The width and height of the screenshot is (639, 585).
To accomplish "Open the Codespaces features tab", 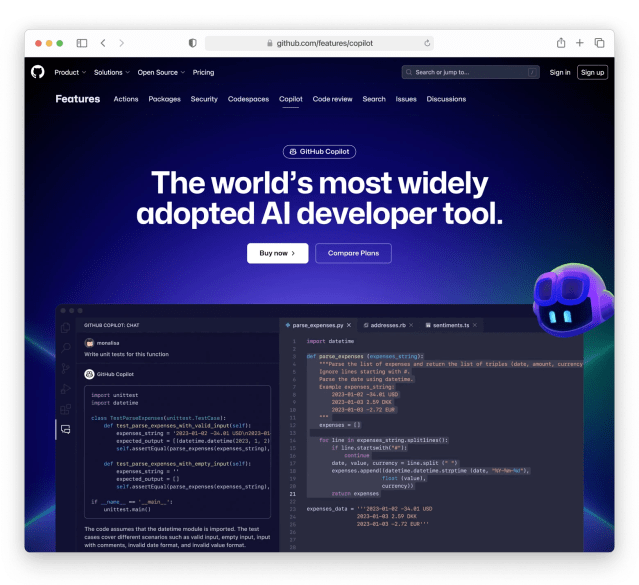I will click(248, 99).
